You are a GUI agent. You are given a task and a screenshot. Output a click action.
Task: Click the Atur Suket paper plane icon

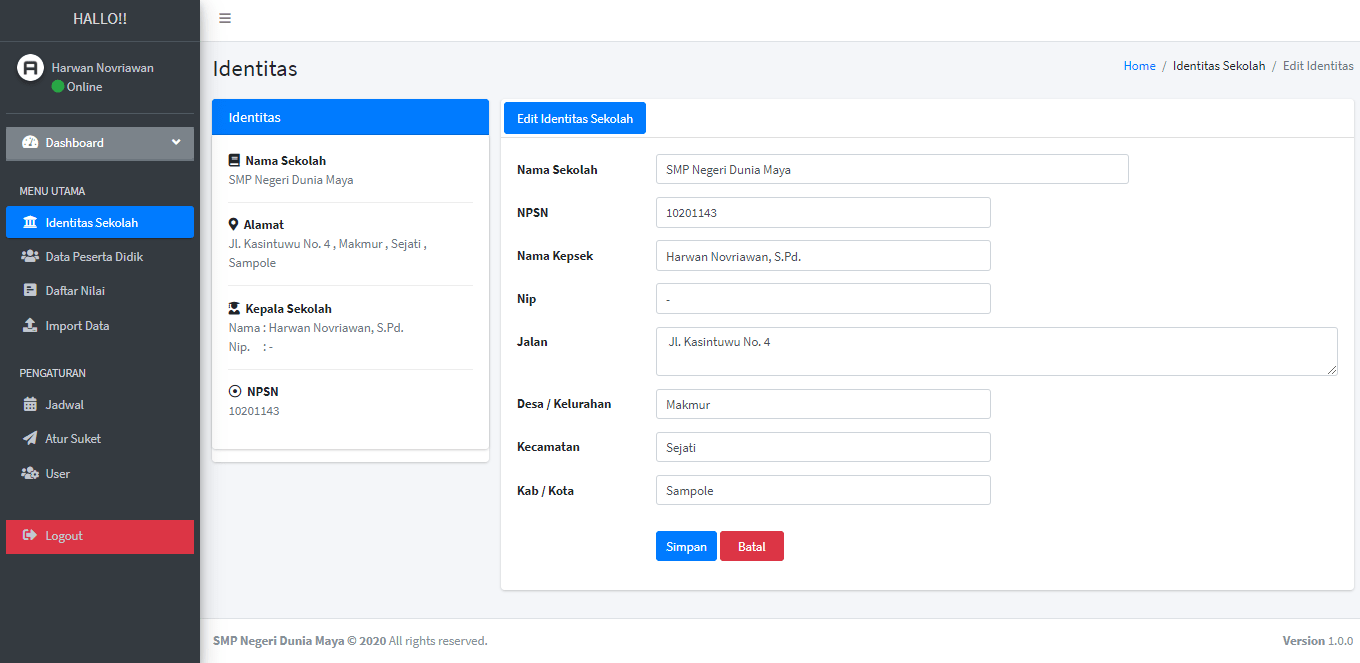coord(30,439)
